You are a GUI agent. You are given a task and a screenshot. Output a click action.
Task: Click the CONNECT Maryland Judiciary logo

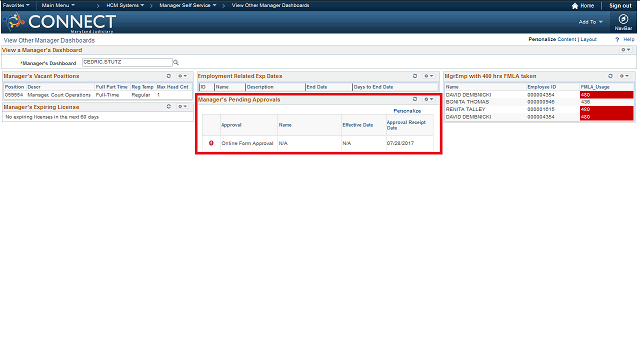60,22
